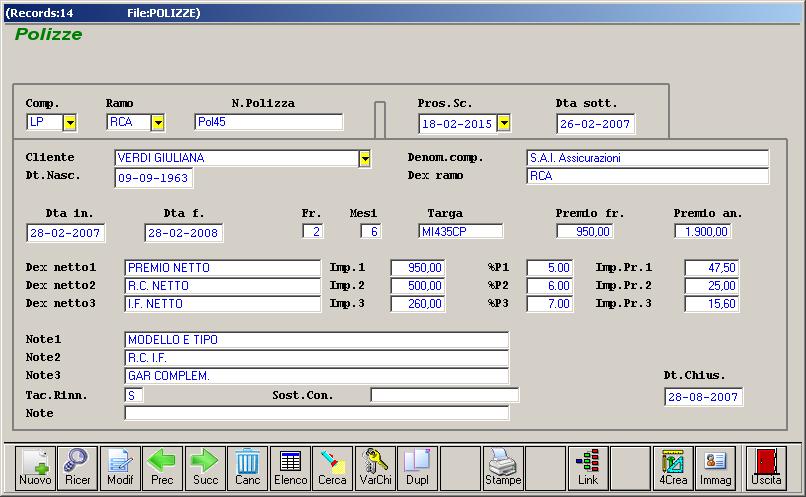Viewport: 806px width, 497px height.
Task: Select the Dt.Chius. field 28-08-2007
Action: 703,397
